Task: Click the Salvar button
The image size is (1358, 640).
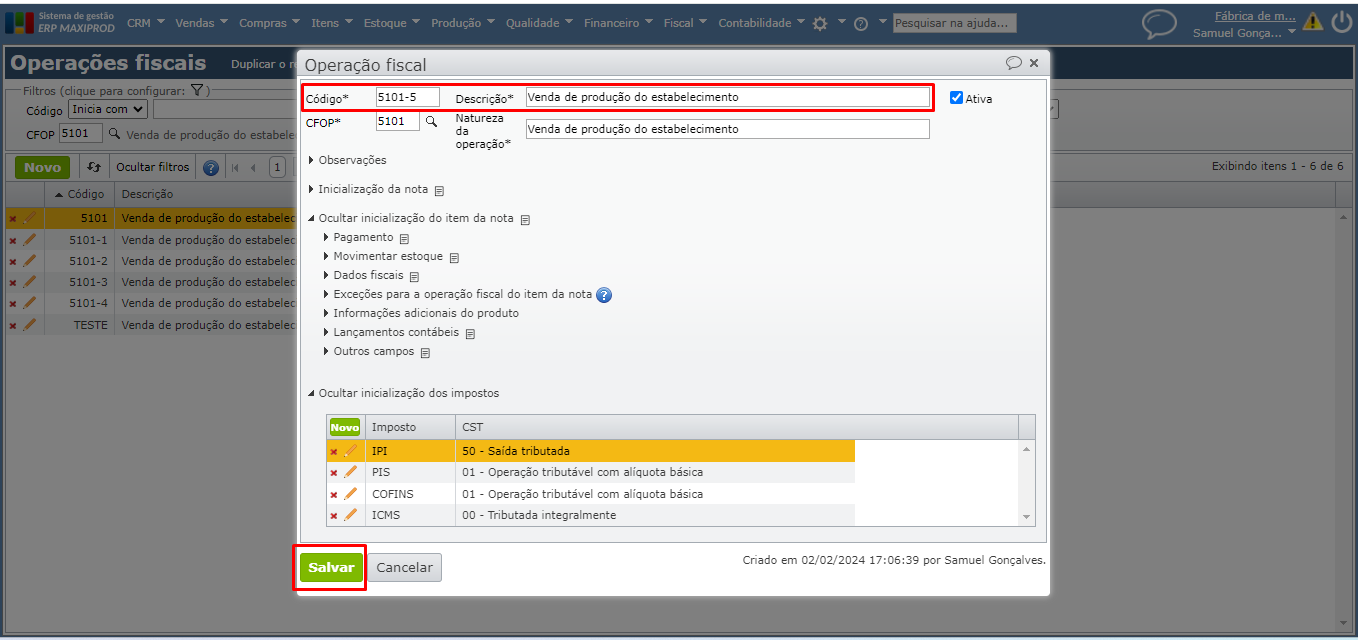Action: coord(331,568)
